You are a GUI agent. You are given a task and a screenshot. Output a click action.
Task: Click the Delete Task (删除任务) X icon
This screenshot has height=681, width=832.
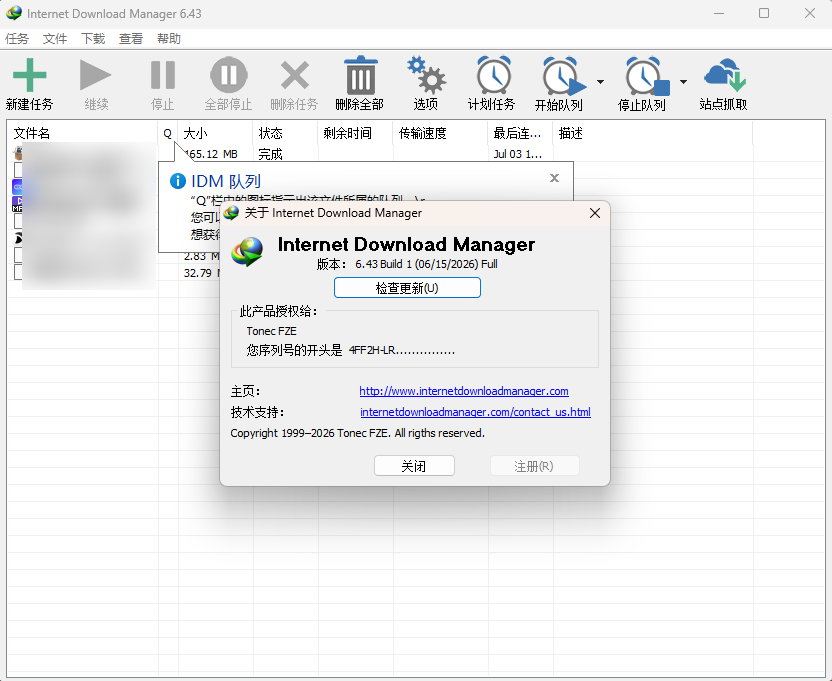294,75
